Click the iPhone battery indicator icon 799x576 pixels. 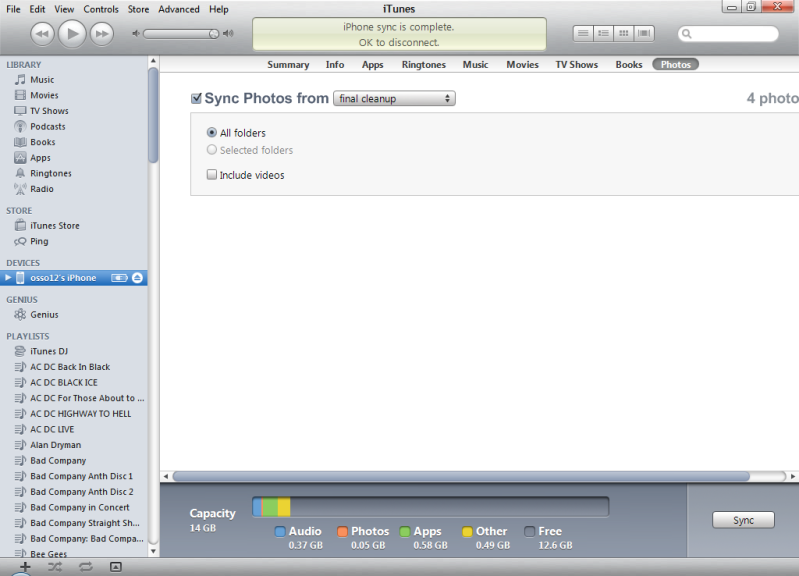click(x=119, y=278)
